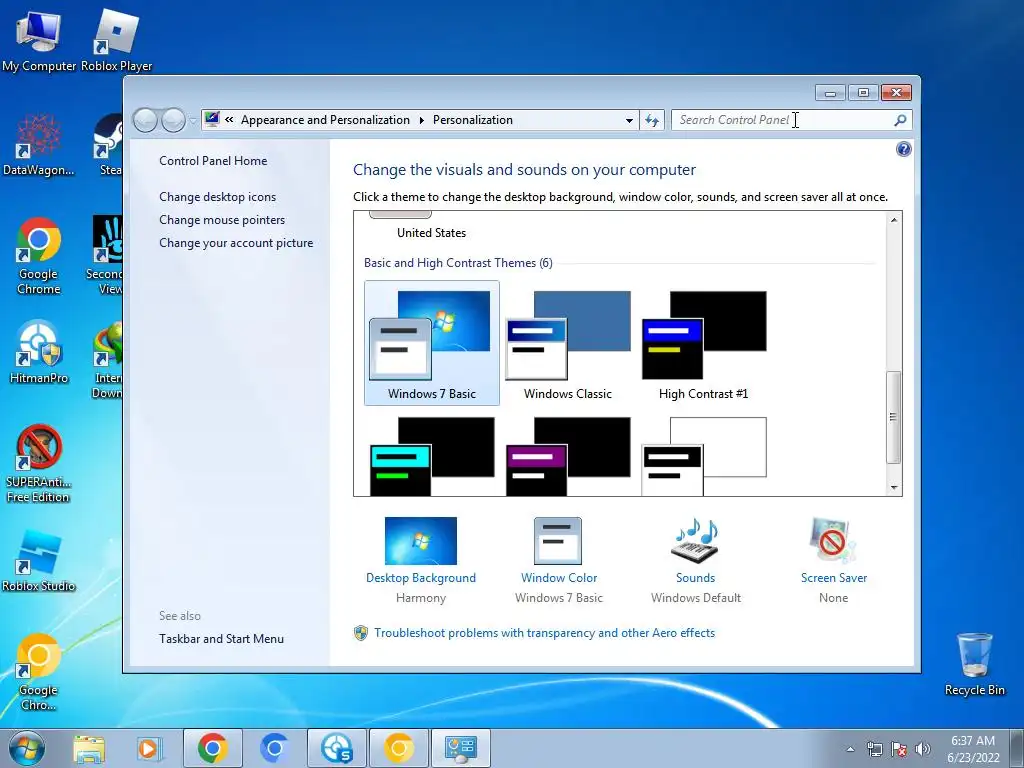
Task: Open the blue Chromium taskbar icon
Action: [x=274, y=748]
